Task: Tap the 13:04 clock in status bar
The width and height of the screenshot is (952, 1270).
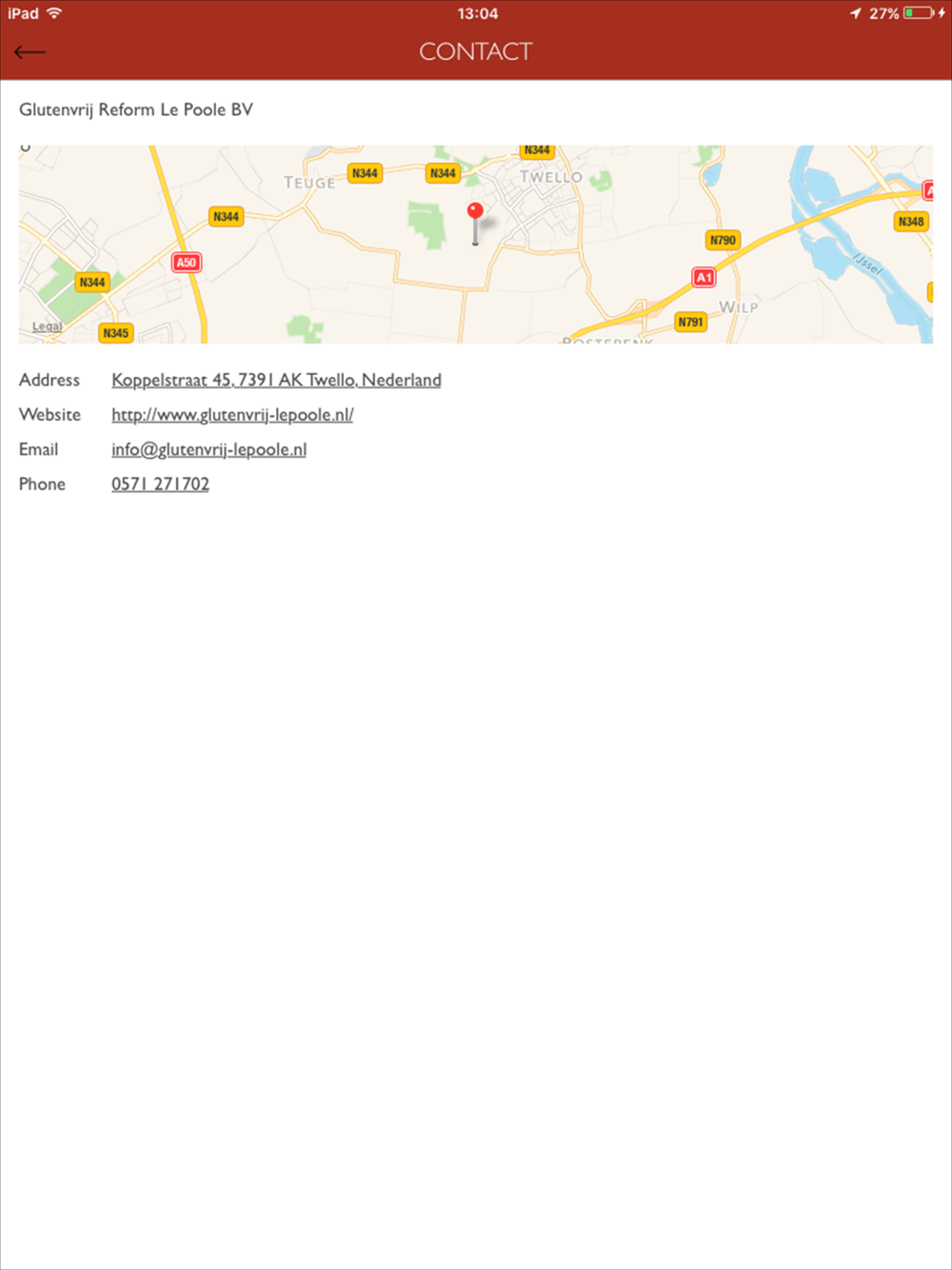Action: point(477,13)
